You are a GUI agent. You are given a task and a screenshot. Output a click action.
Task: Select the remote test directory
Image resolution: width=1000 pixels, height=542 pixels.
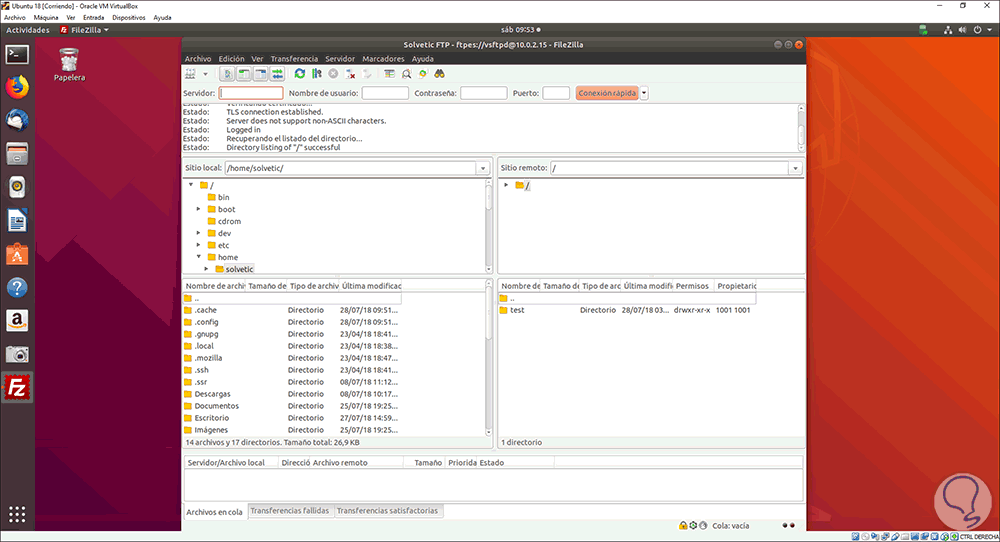pyautogui.click(x=517, y=310)
